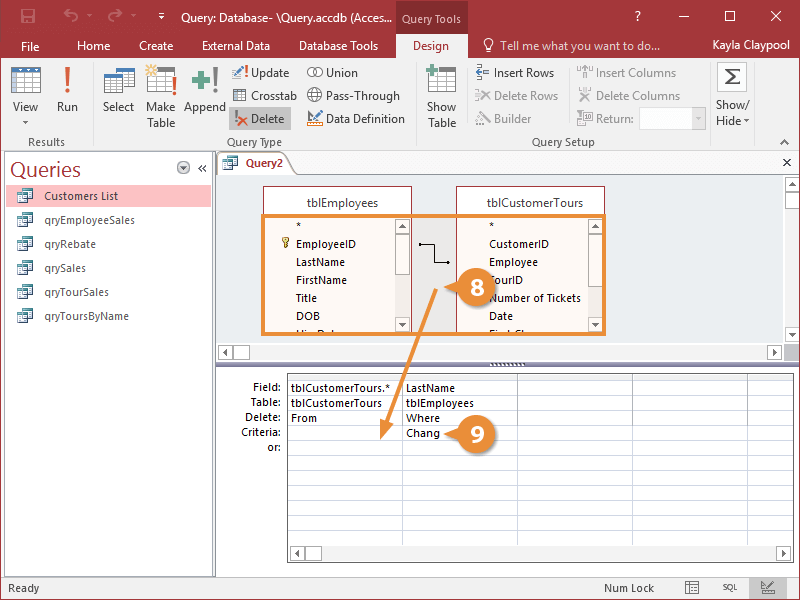Open the Queries pane sort dropdown
800x600 pixels.
pyautogui.click(x=183, y=168)
